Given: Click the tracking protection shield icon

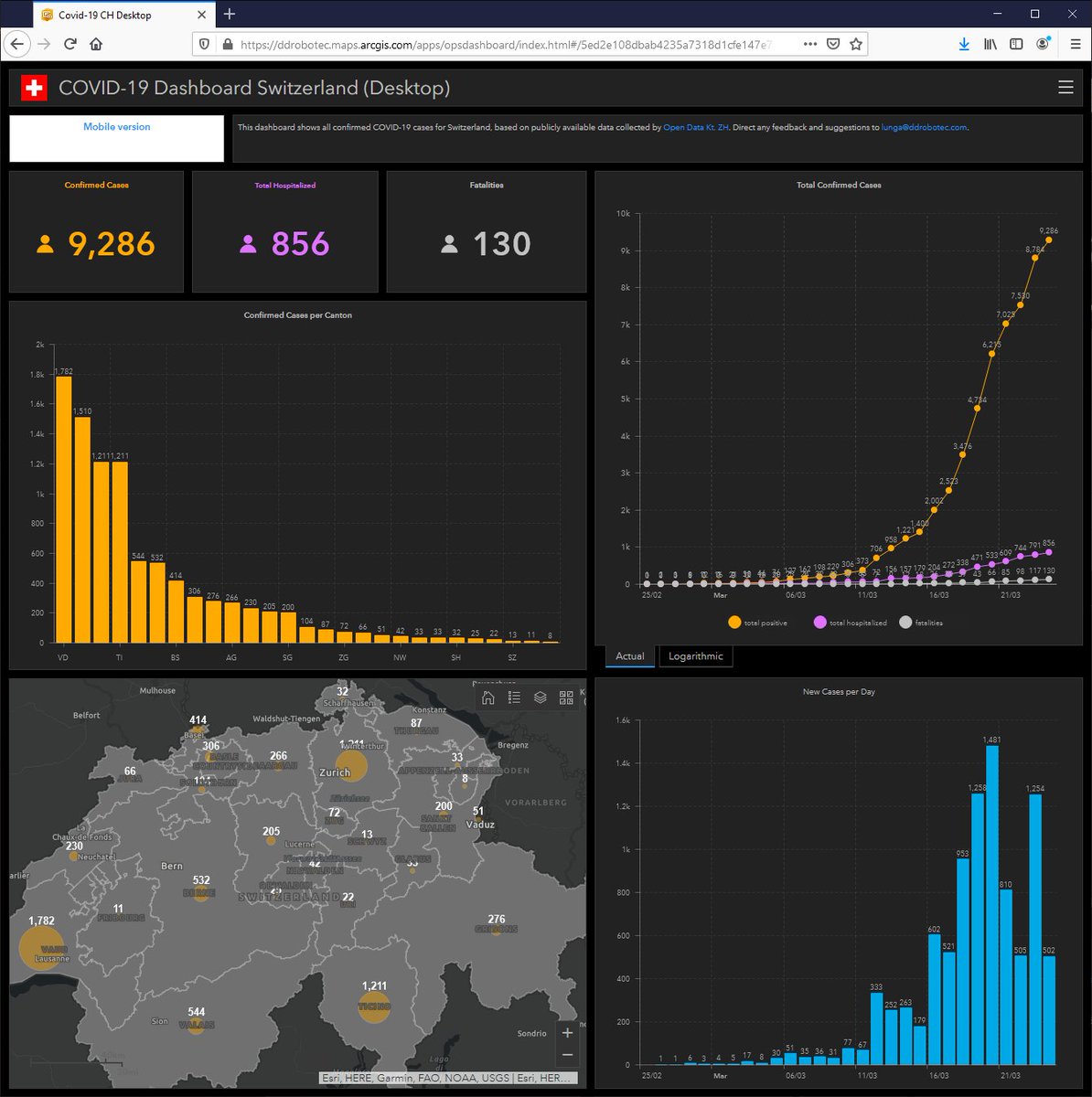Looking at the screenshot, I should click(x=204, y=43).
